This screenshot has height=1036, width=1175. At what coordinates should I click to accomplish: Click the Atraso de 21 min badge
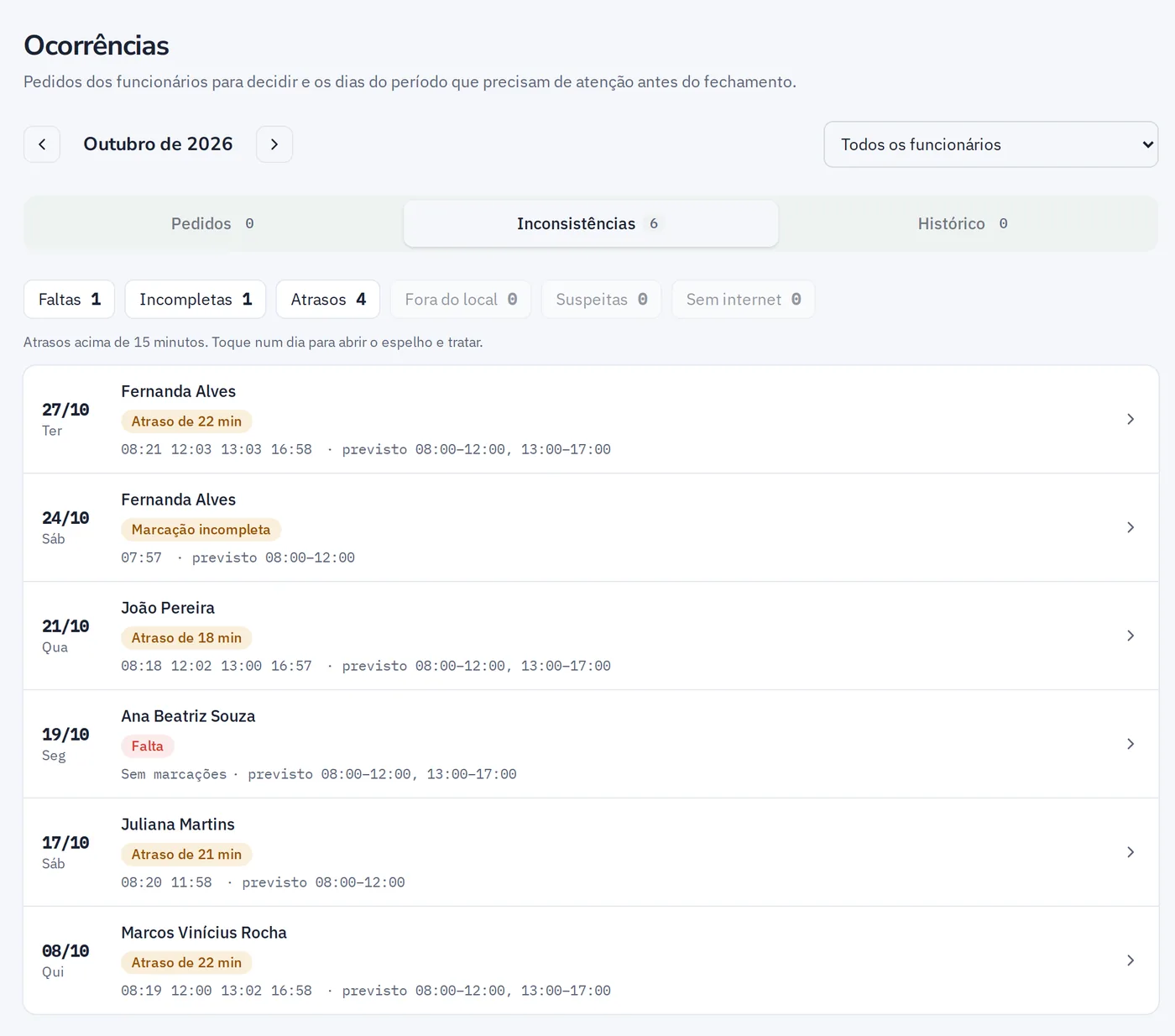(186, 855)
